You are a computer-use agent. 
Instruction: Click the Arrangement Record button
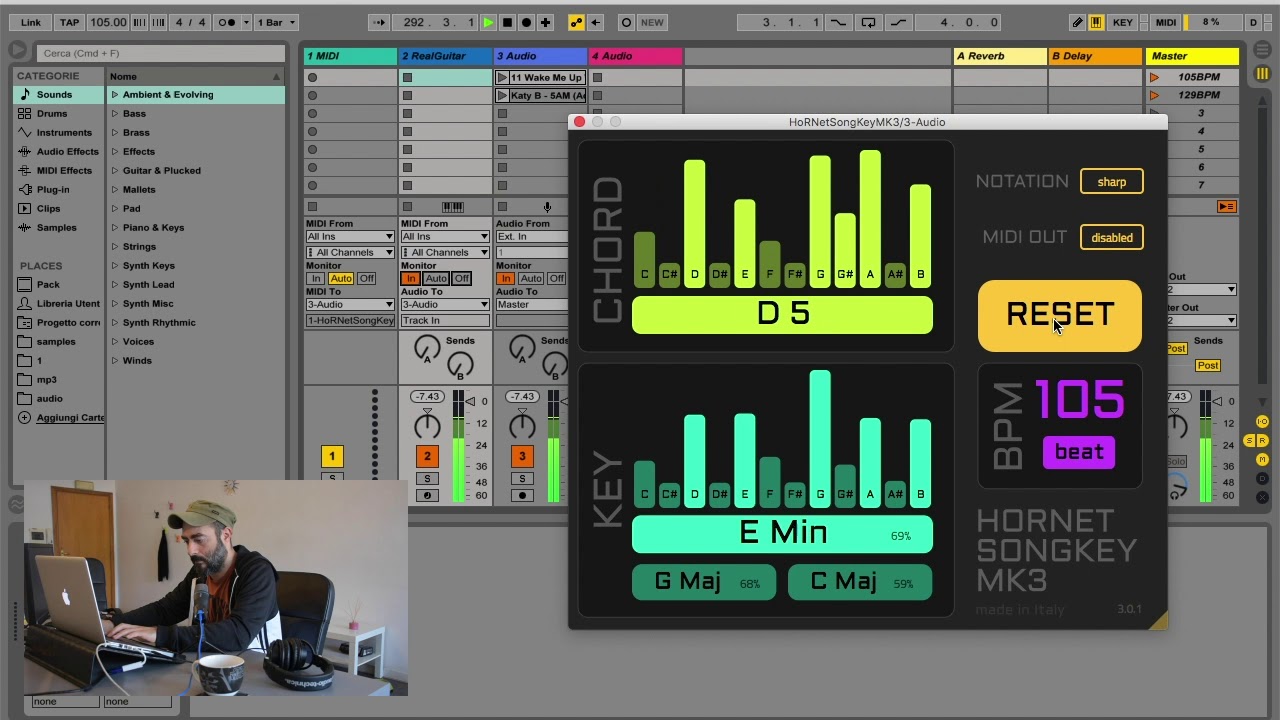tap(526, 22)
